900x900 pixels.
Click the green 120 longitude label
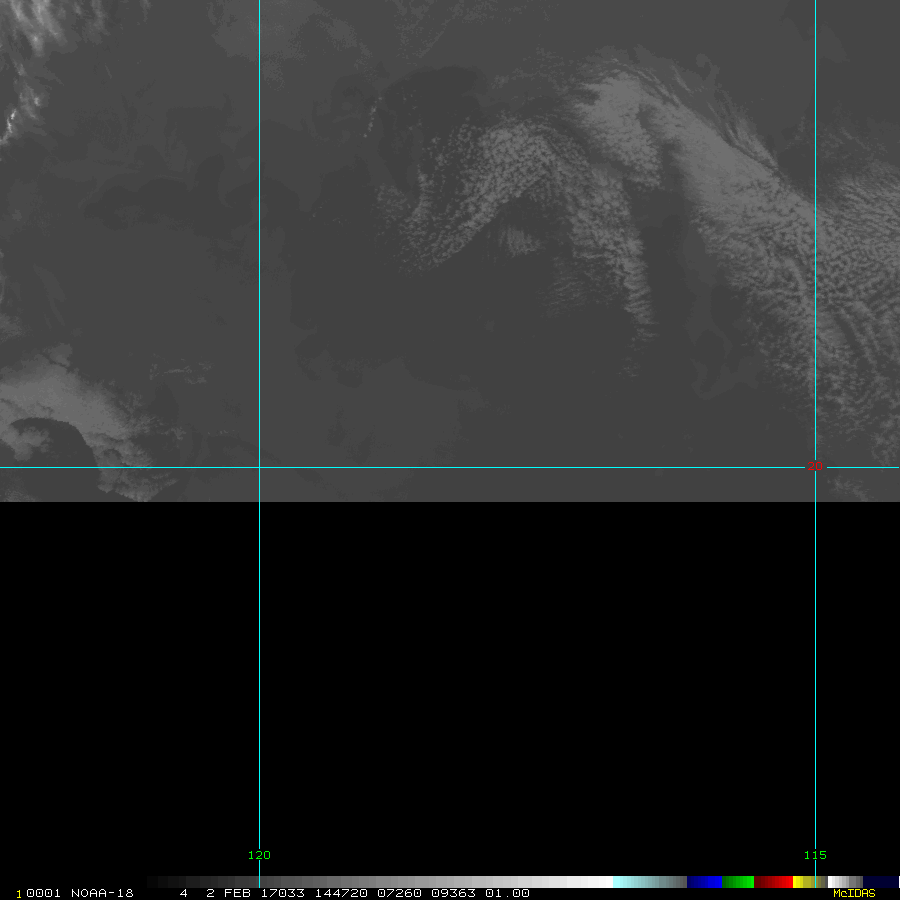(259, 855)
